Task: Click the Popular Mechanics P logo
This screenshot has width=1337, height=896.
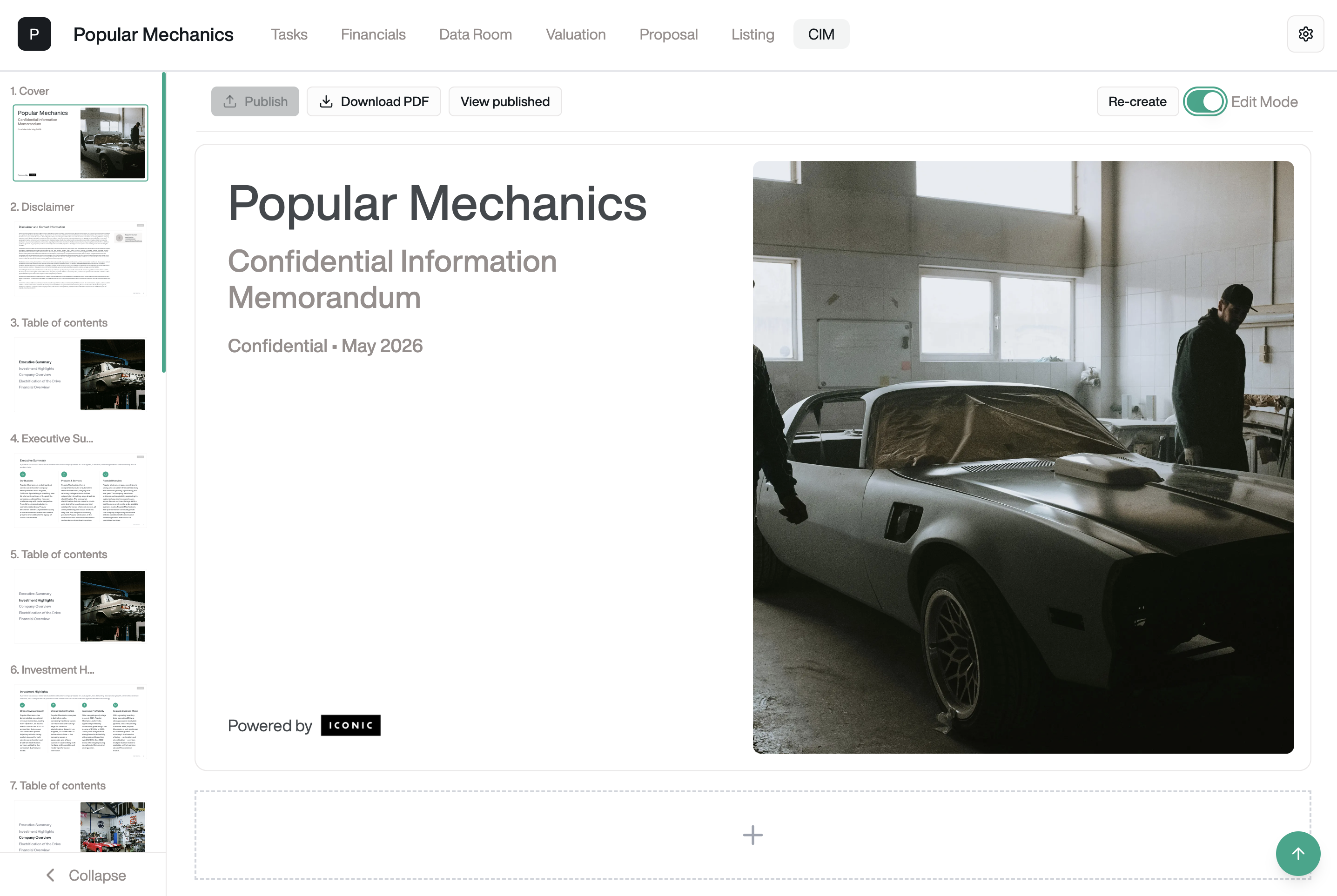Action: click(x=34, y=34)
